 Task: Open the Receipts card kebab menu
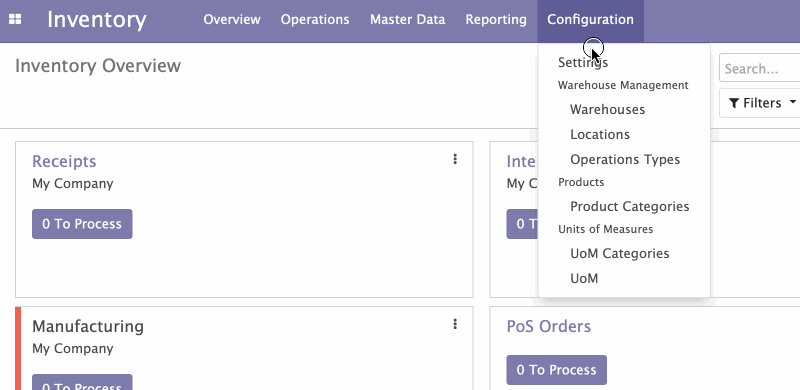pos(455,159)
